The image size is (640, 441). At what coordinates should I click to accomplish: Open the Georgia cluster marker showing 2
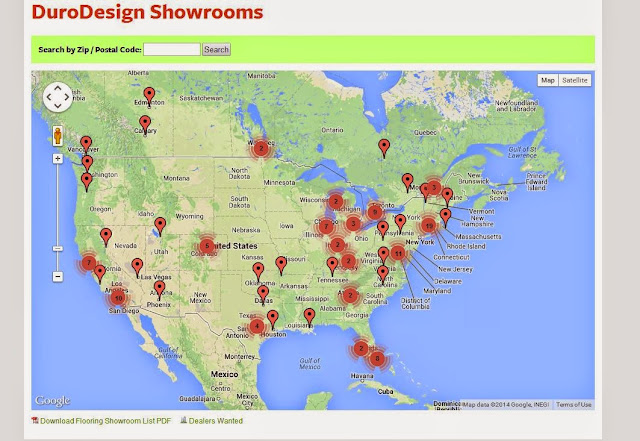coord(350,295)
